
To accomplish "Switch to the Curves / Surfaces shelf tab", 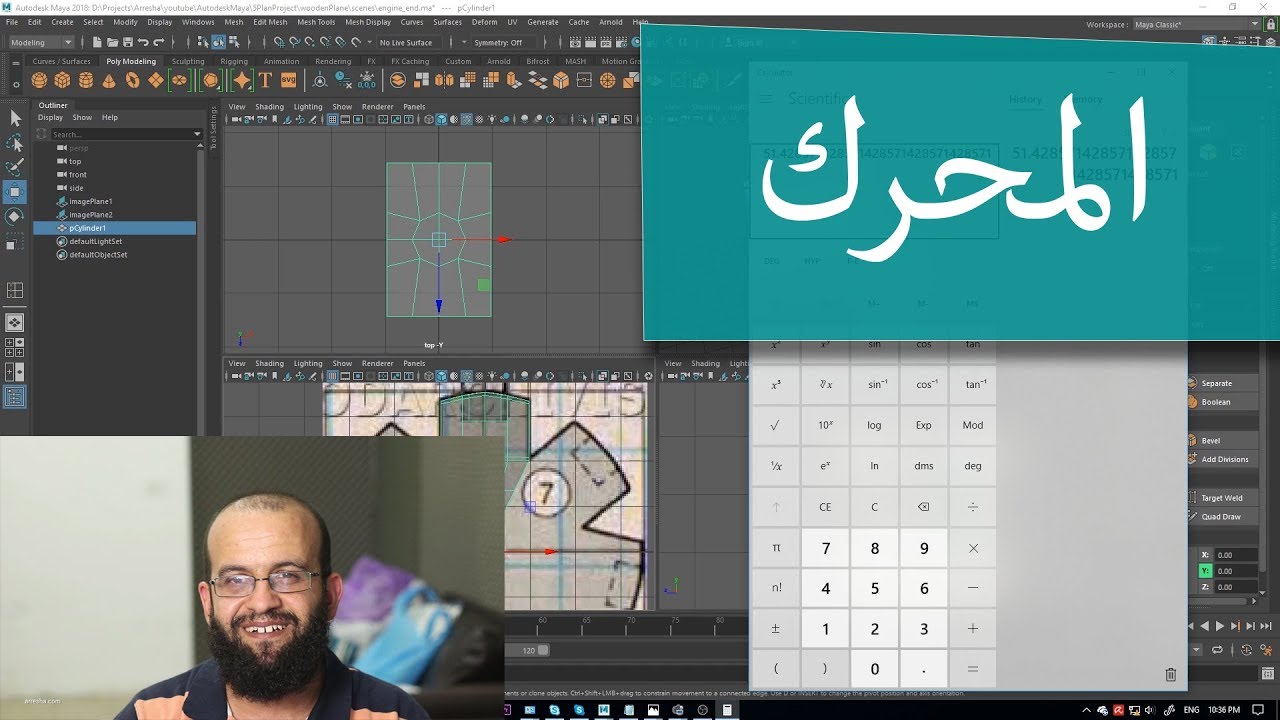I will tap(62, 61).
